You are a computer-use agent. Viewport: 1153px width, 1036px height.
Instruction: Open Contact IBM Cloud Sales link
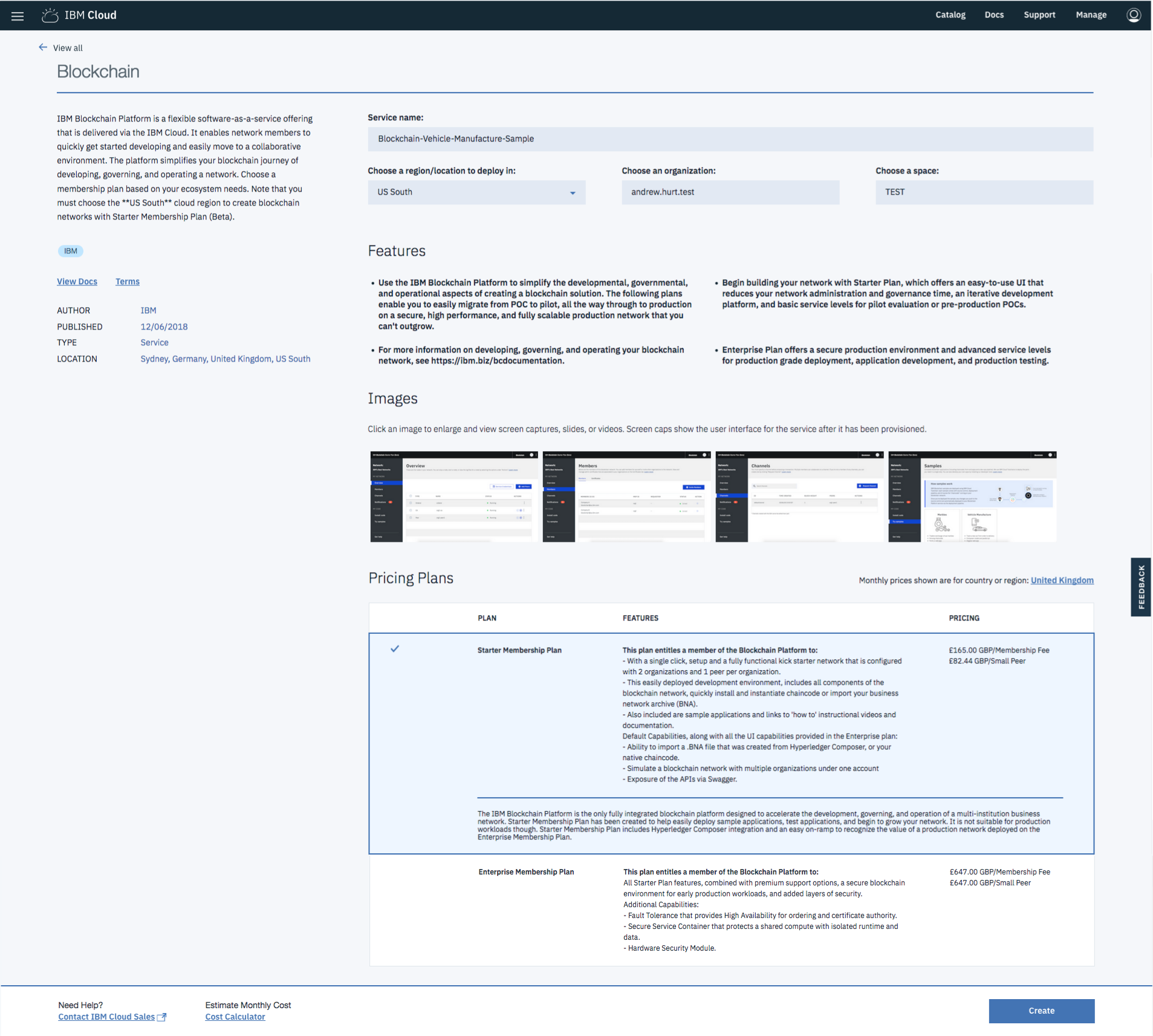[x=106, y=1017]
